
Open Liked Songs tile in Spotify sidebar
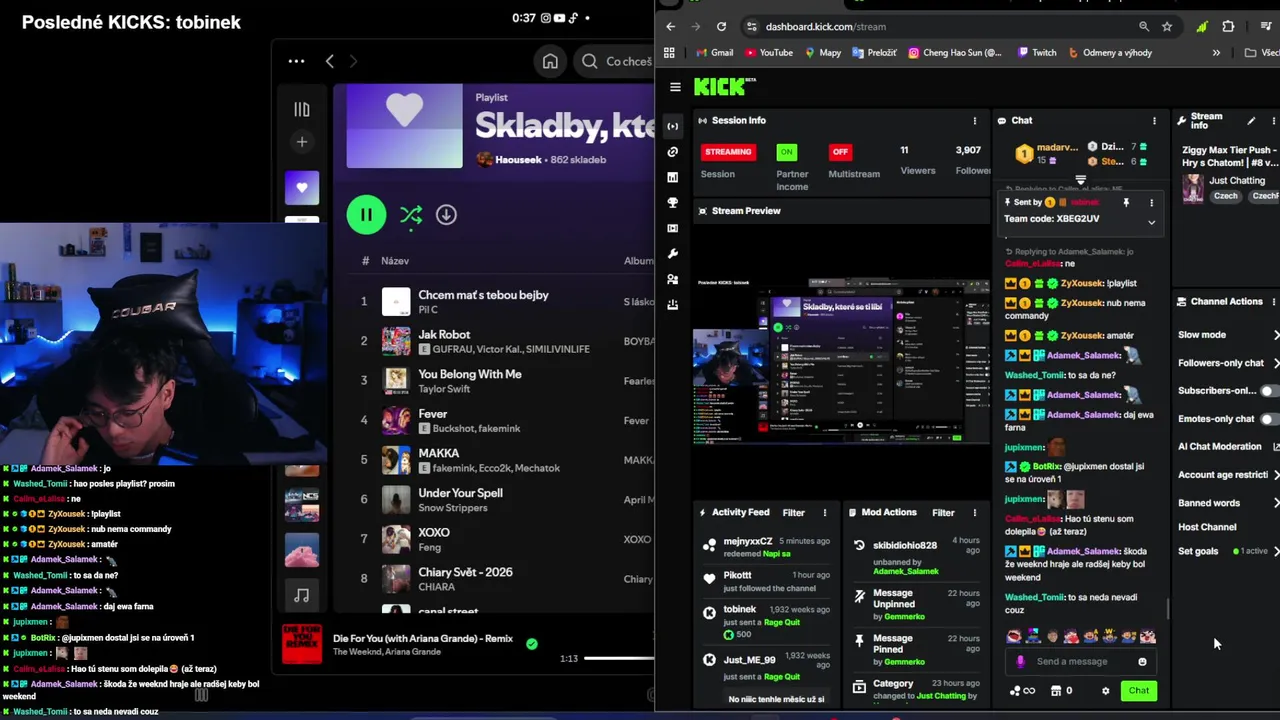302,188
